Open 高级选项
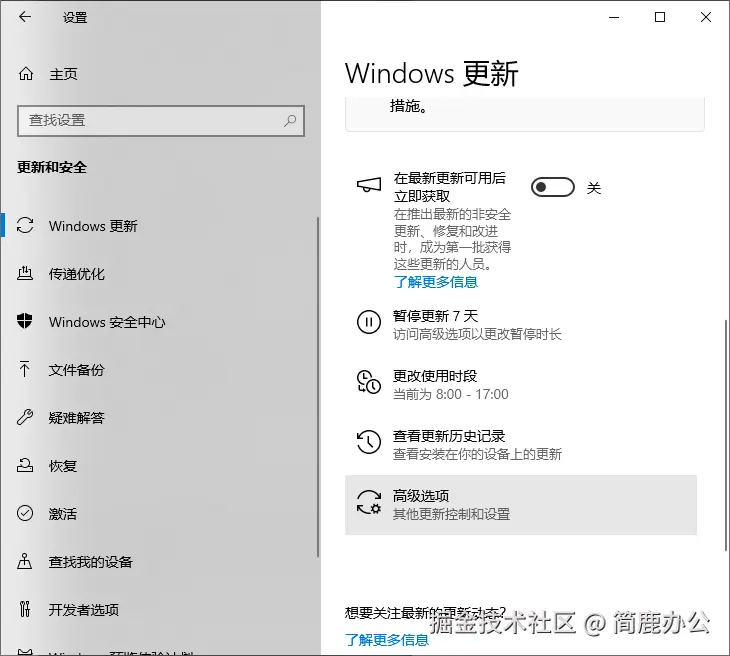The image size is (730, 656). 520,505
